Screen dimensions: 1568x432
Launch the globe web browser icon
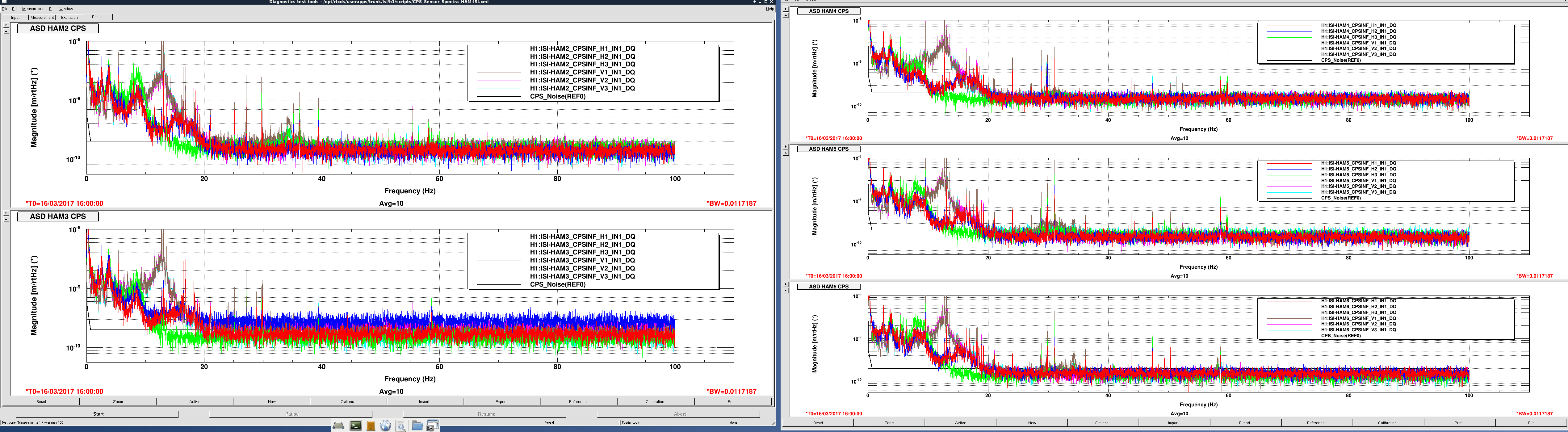pyautogui.click(x=385, y=425)
